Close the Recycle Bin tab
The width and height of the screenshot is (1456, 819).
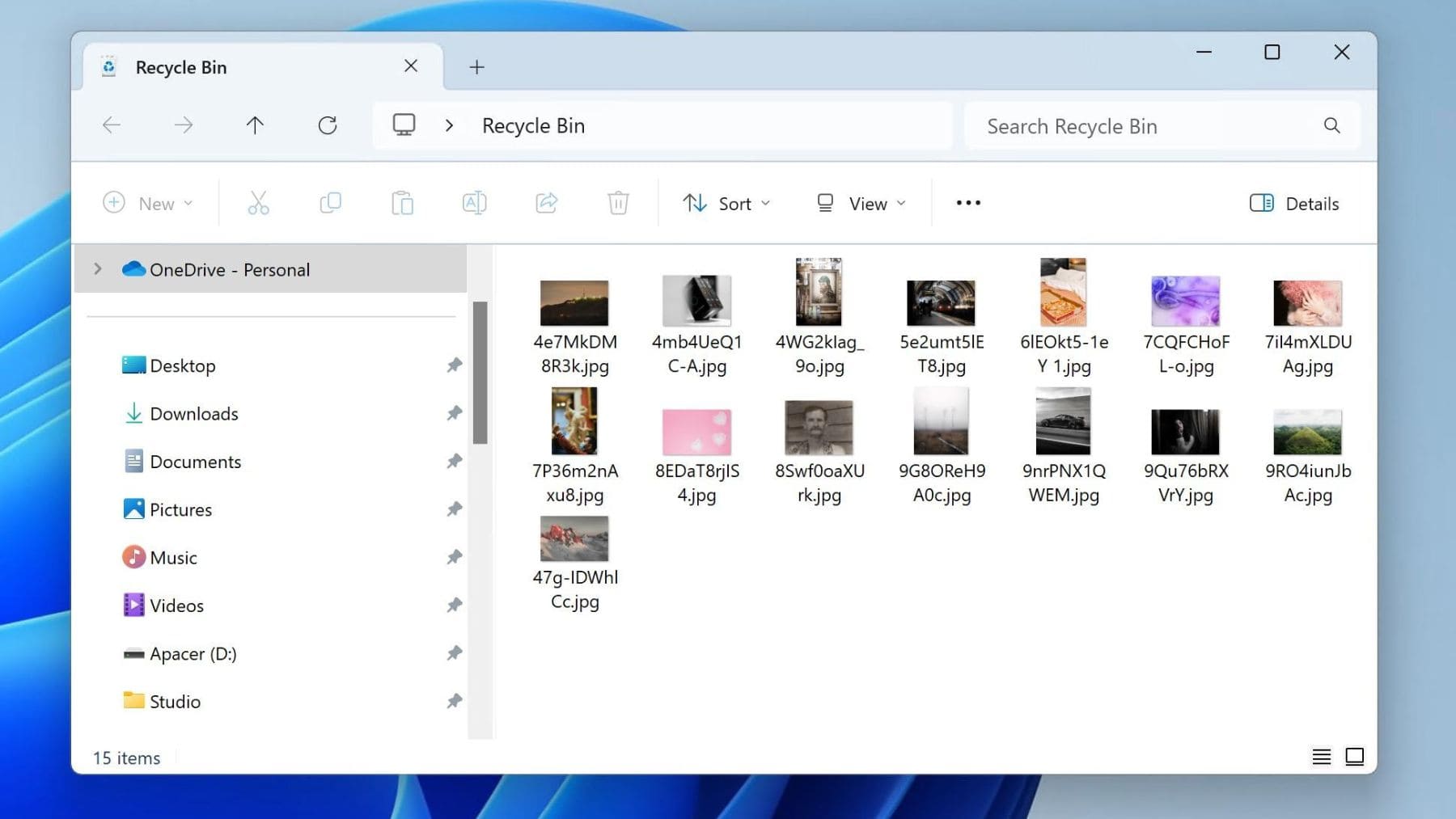(411, 66)
